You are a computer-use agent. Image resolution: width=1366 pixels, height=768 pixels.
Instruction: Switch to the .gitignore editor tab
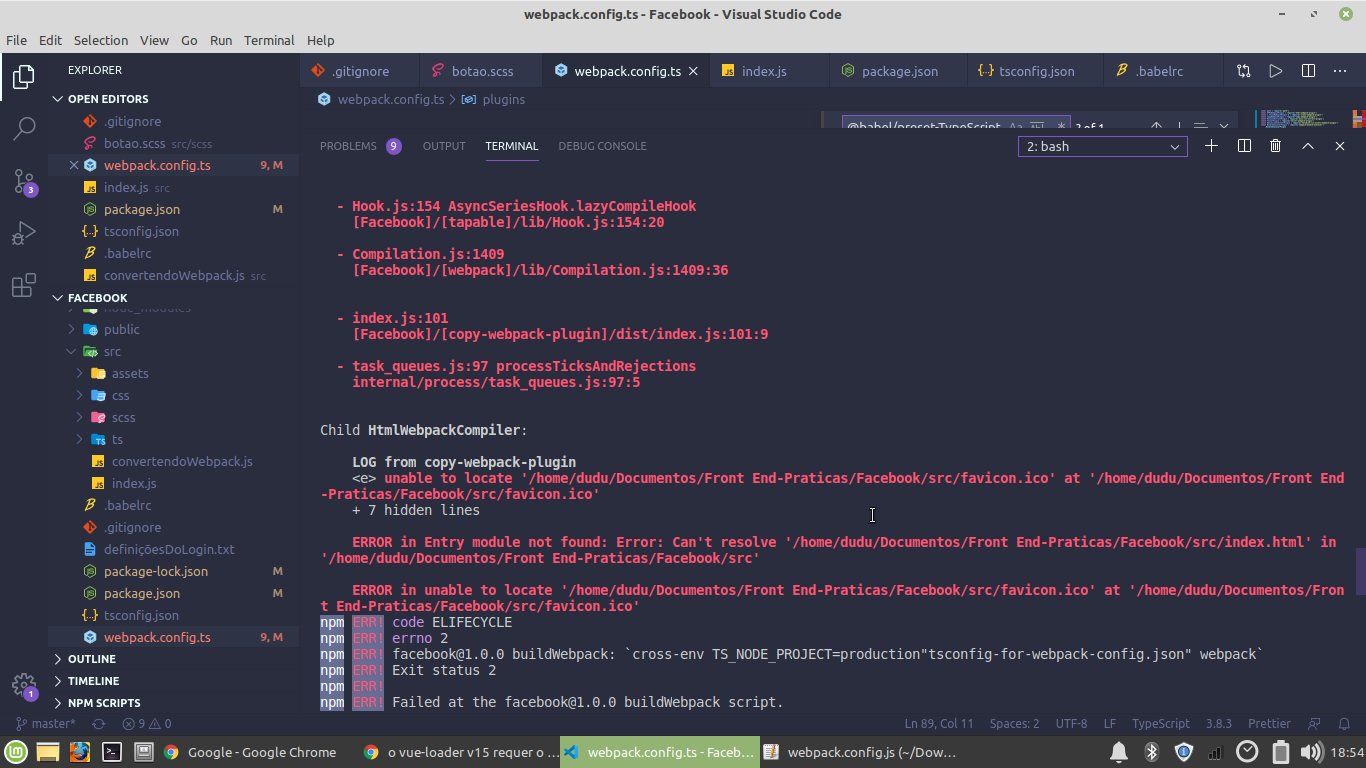tap(360, 71)
